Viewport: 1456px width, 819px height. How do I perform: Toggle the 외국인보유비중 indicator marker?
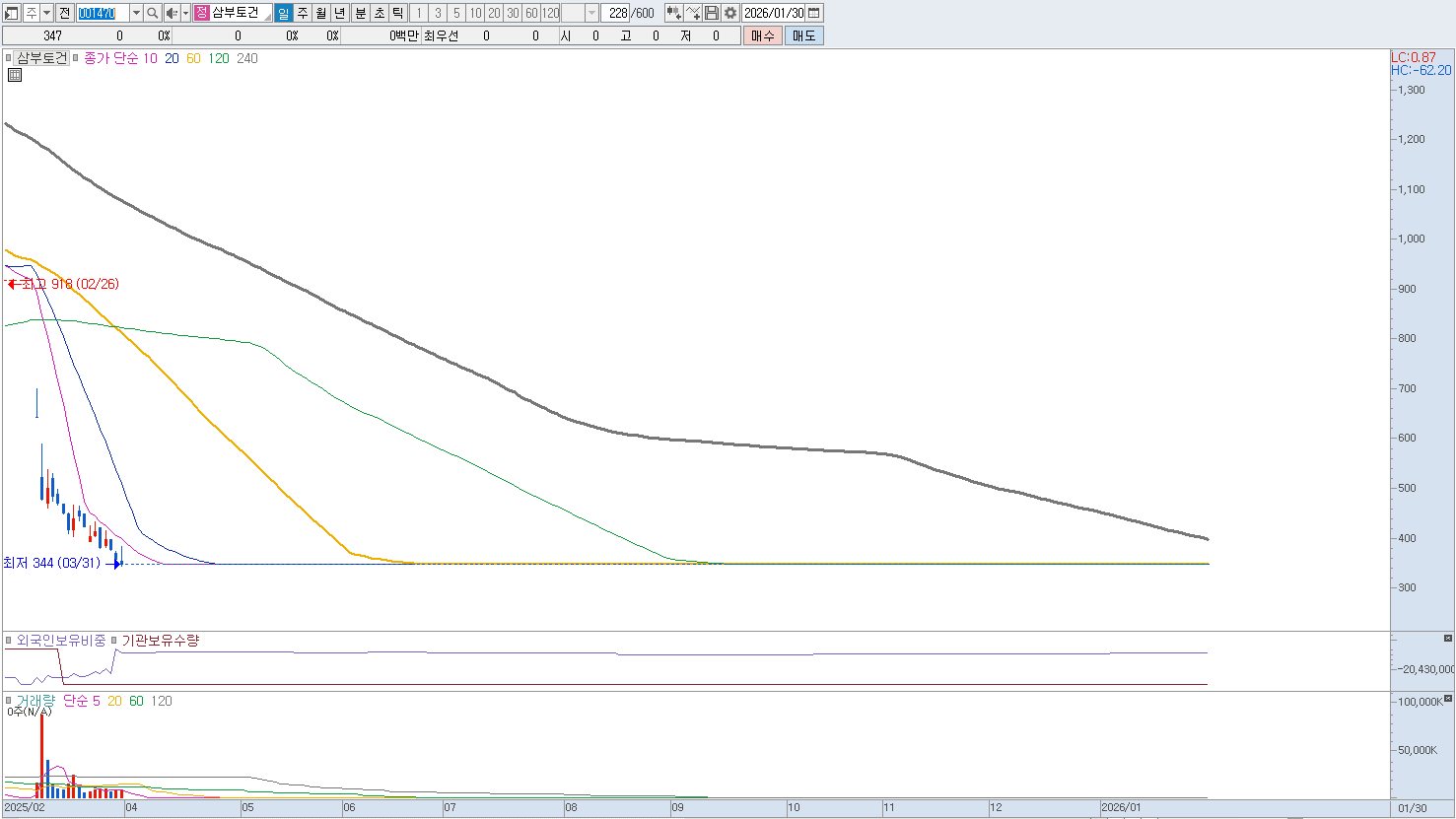10,641
